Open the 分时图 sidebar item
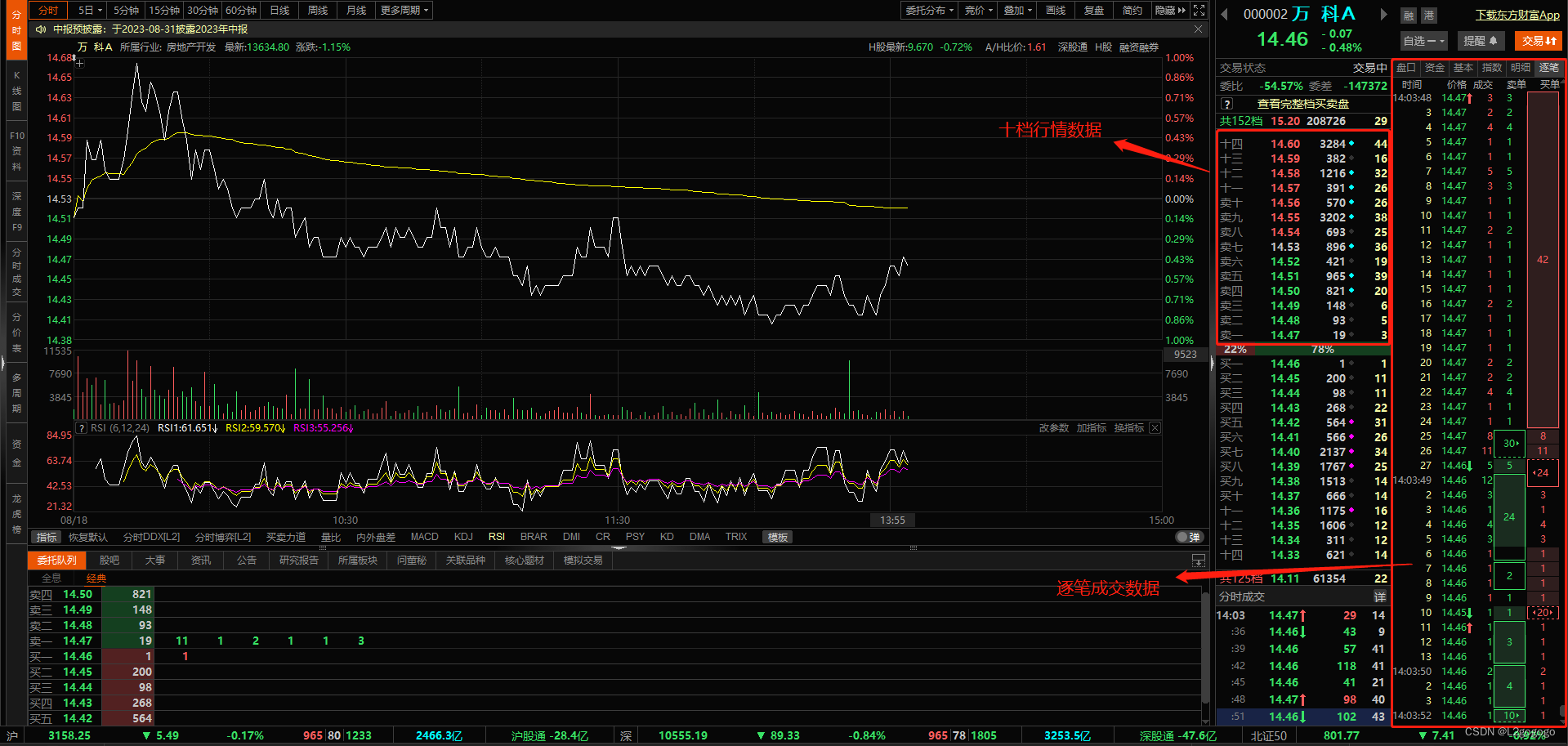 [x=16, y=30]
